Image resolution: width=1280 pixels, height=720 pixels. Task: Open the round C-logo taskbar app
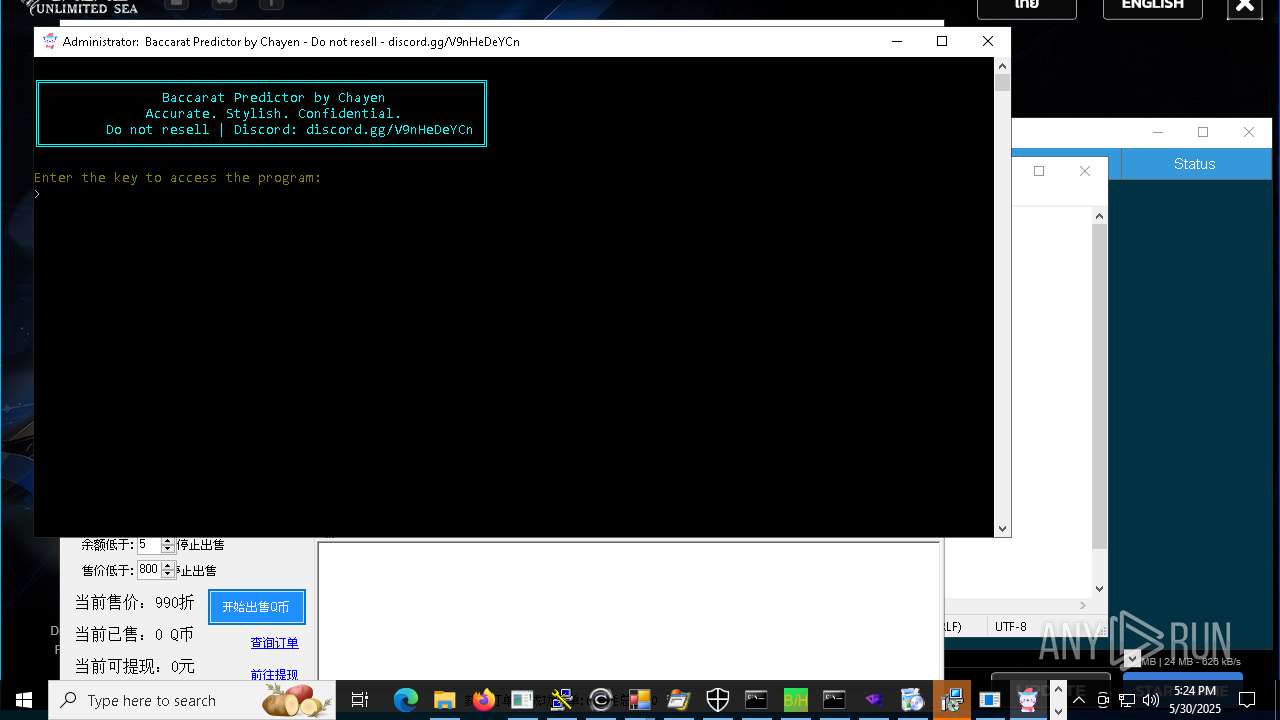(601, 700)
